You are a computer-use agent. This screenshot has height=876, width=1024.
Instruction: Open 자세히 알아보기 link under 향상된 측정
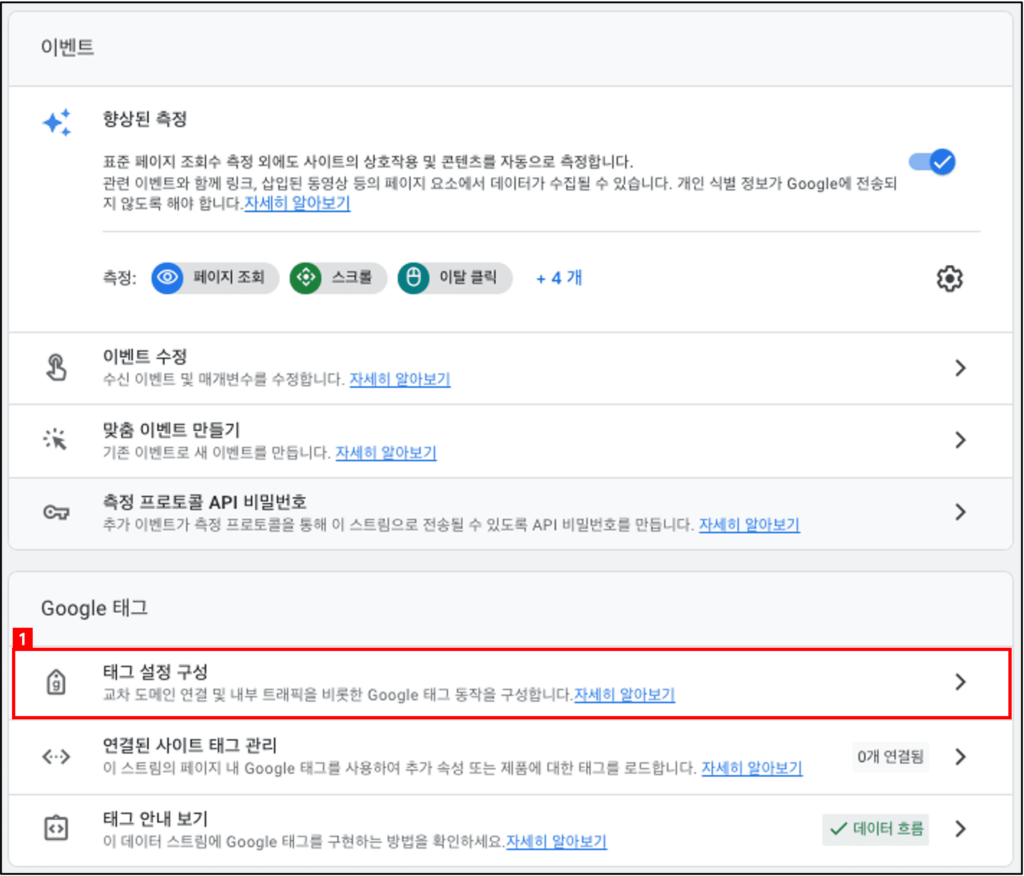coord(297,203)
